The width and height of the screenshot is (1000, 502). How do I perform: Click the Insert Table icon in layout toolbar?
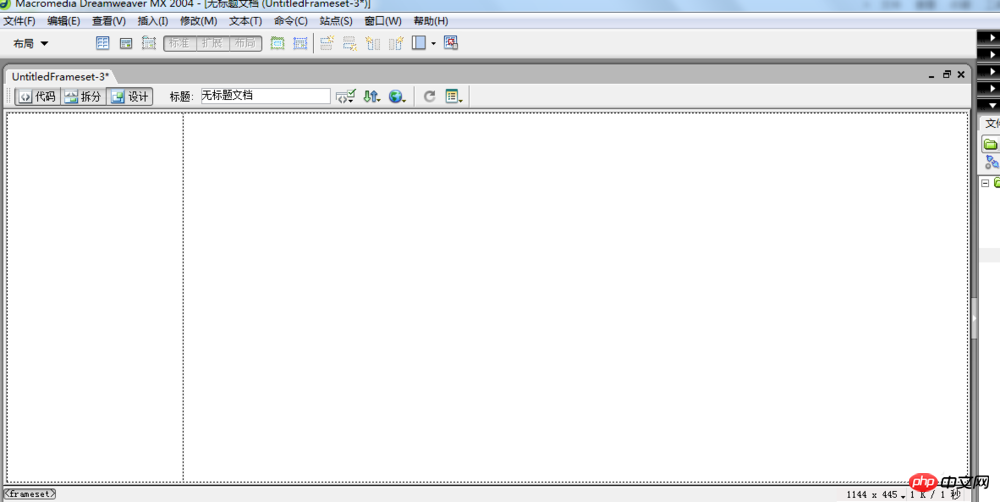pyautogui.click(x=102, y=43)
